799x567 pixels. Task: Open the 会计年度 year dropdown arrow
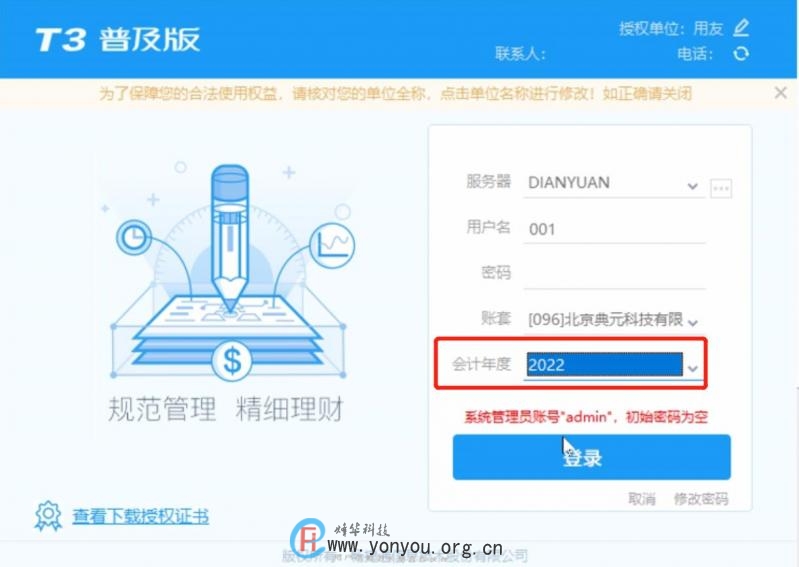pos(693,368)
